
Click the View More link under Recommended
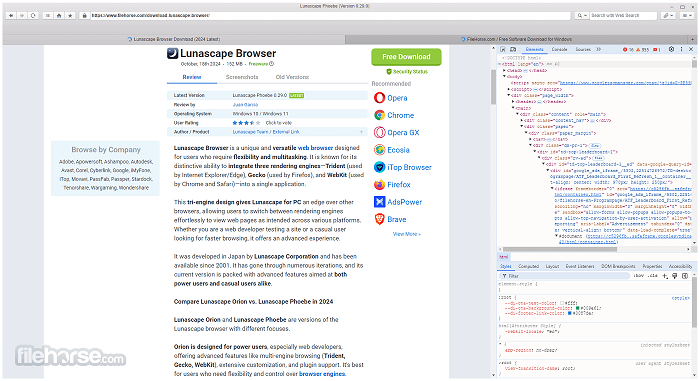[x=406, y=234]
